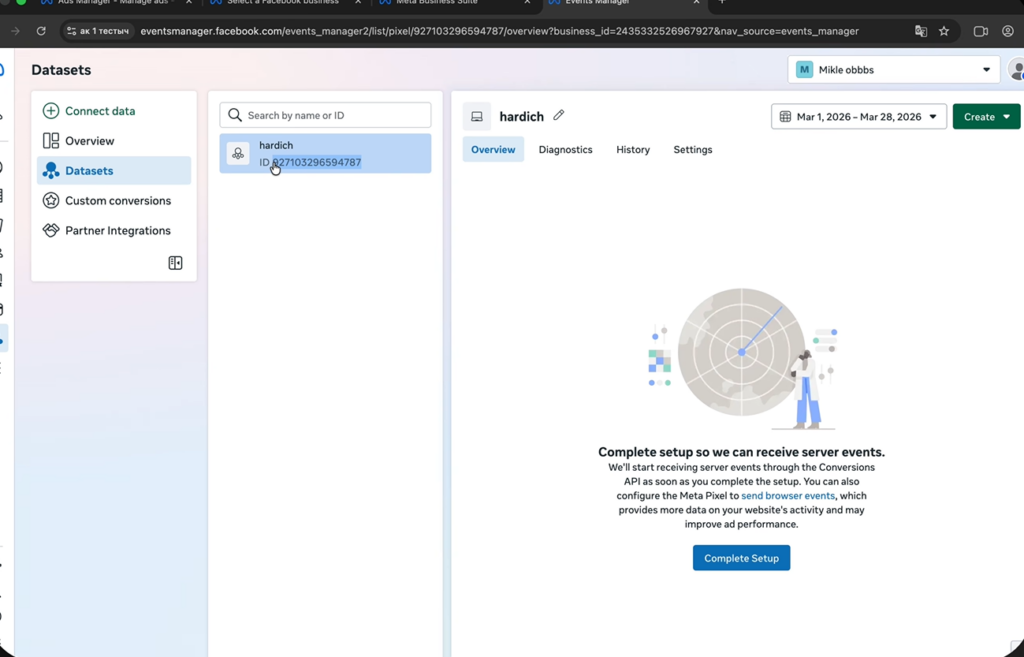Click the calendar icon in date picker

tap(786, 117)
